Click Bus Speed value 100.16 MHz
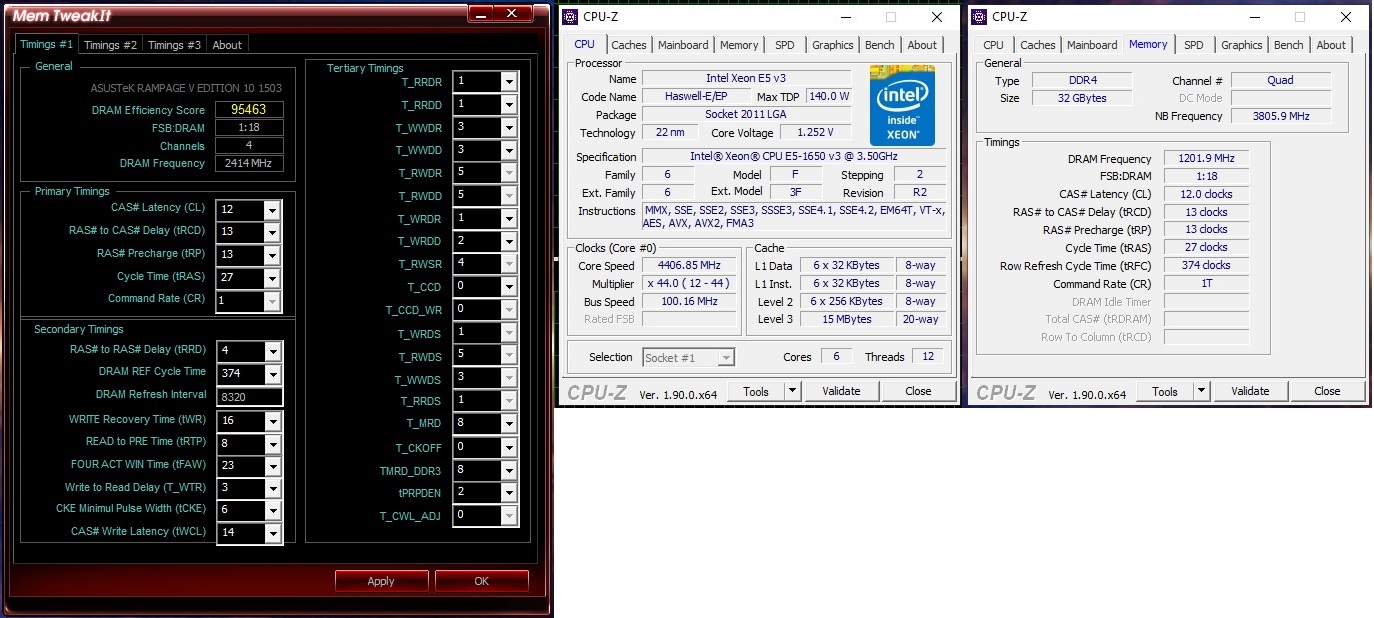The height and width of the screenshot is (618, 1374). (x=690, y=302)
